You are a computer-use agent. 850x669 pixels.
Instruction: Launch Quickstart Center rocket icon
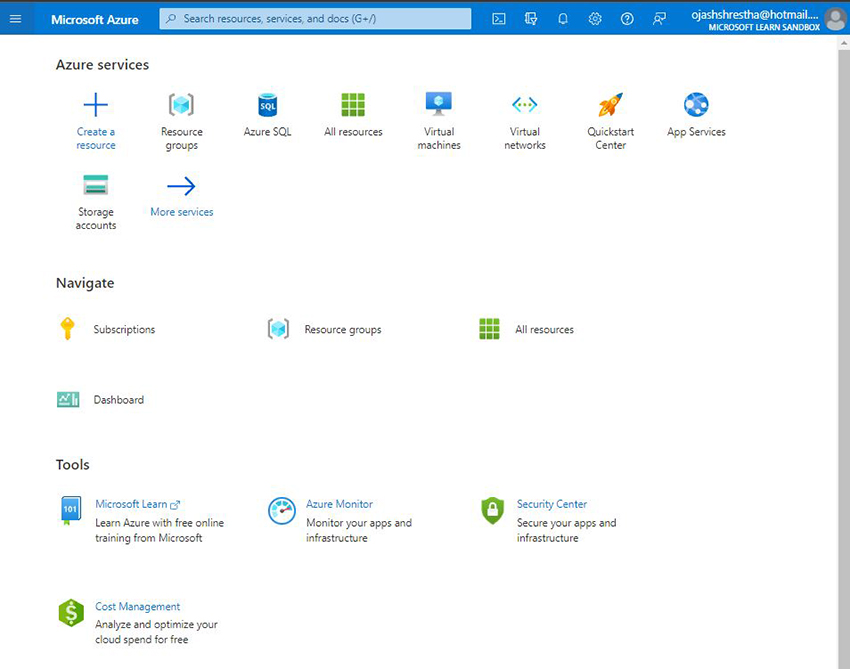pyautogui.click(x=610, y=105)
